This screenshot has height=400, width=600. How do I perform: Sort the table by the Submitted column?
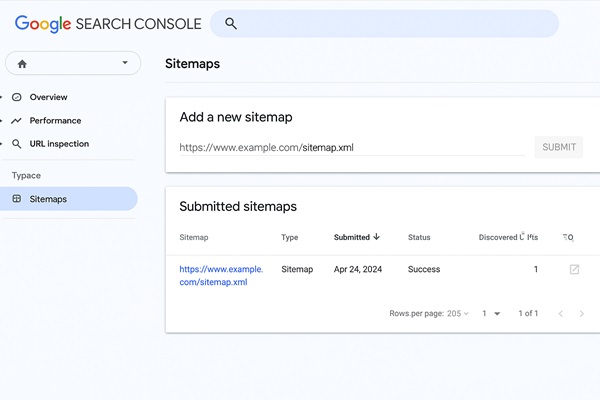[x=356, y=237]
